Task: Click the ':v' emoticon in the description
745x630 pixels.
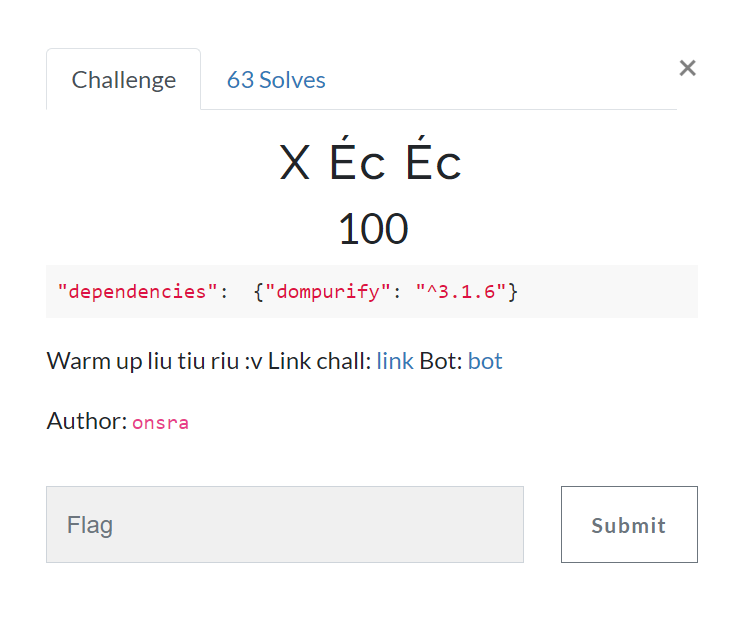Action: point(253,361)
